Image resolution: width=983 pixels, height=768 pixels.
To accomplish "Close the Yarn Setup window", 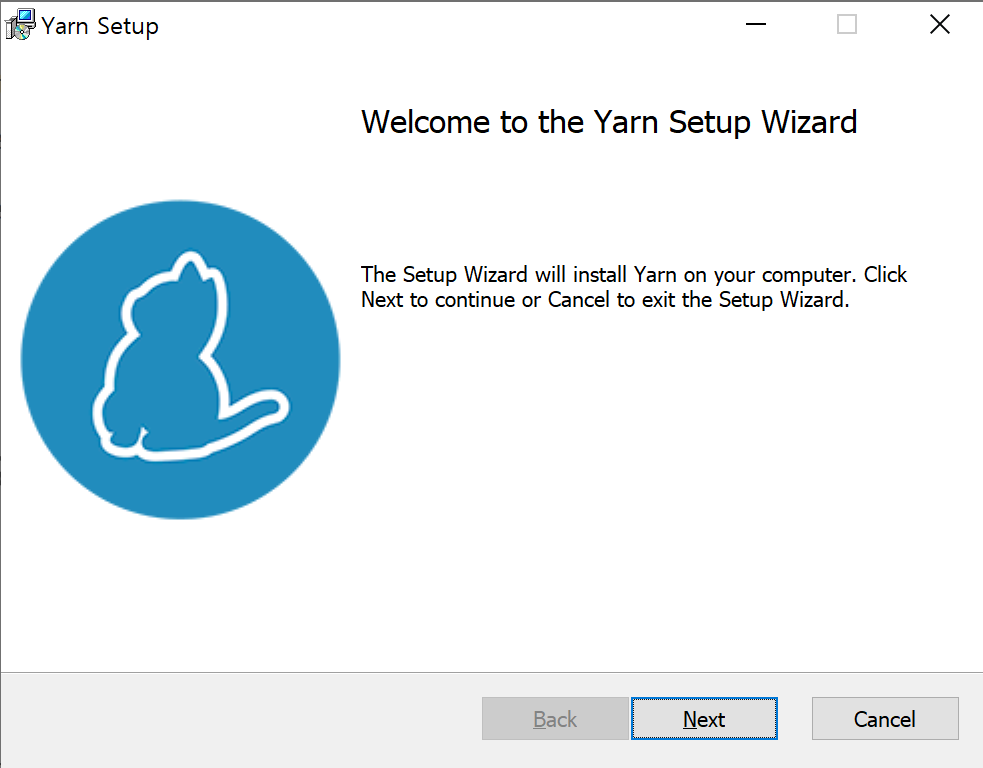I will tap(939, 24).
